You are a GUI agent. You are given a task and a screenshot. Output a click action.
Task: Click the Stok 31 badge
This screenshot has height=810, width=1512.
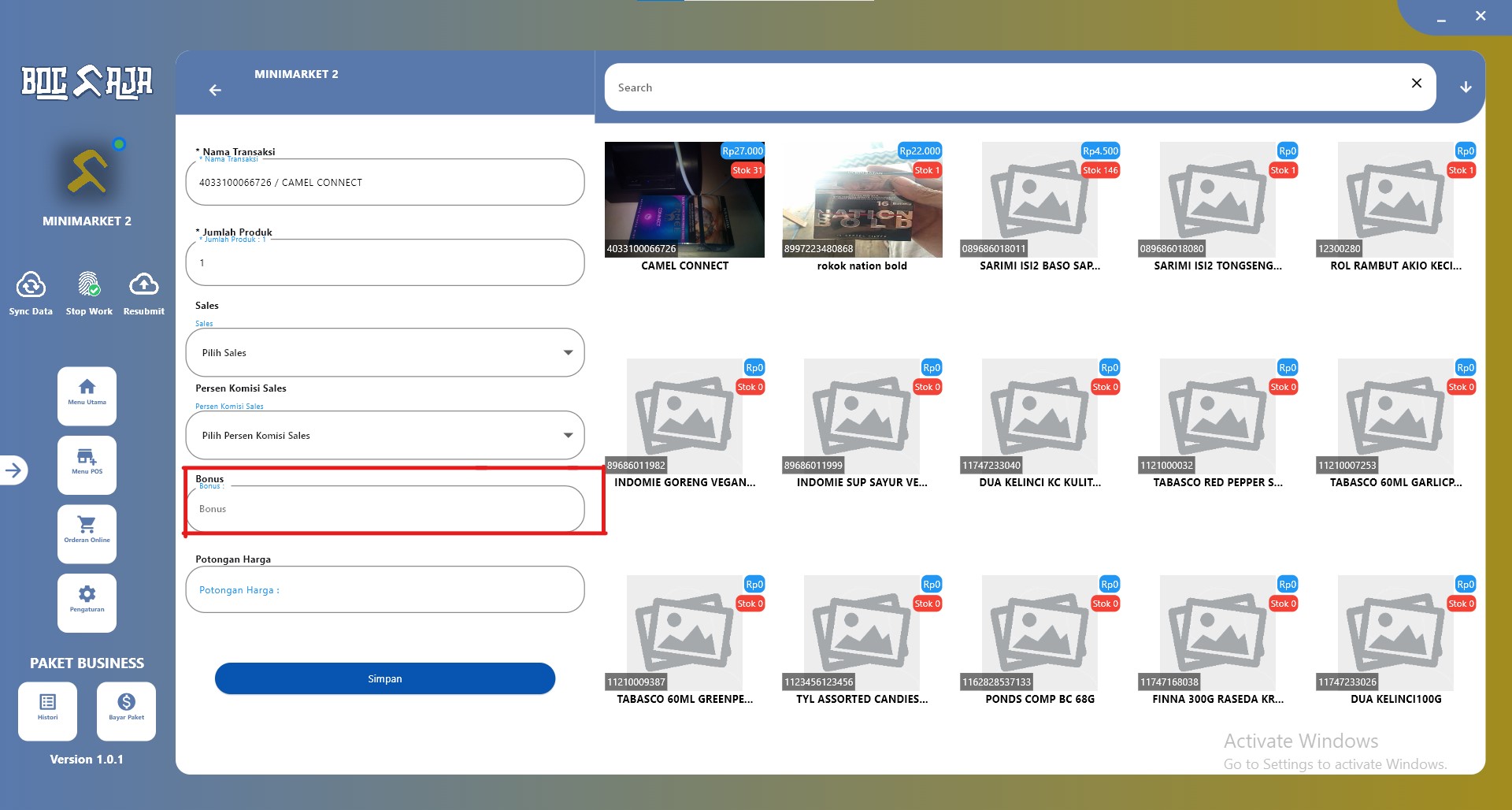pyautogui.click(x=747, y=170)
